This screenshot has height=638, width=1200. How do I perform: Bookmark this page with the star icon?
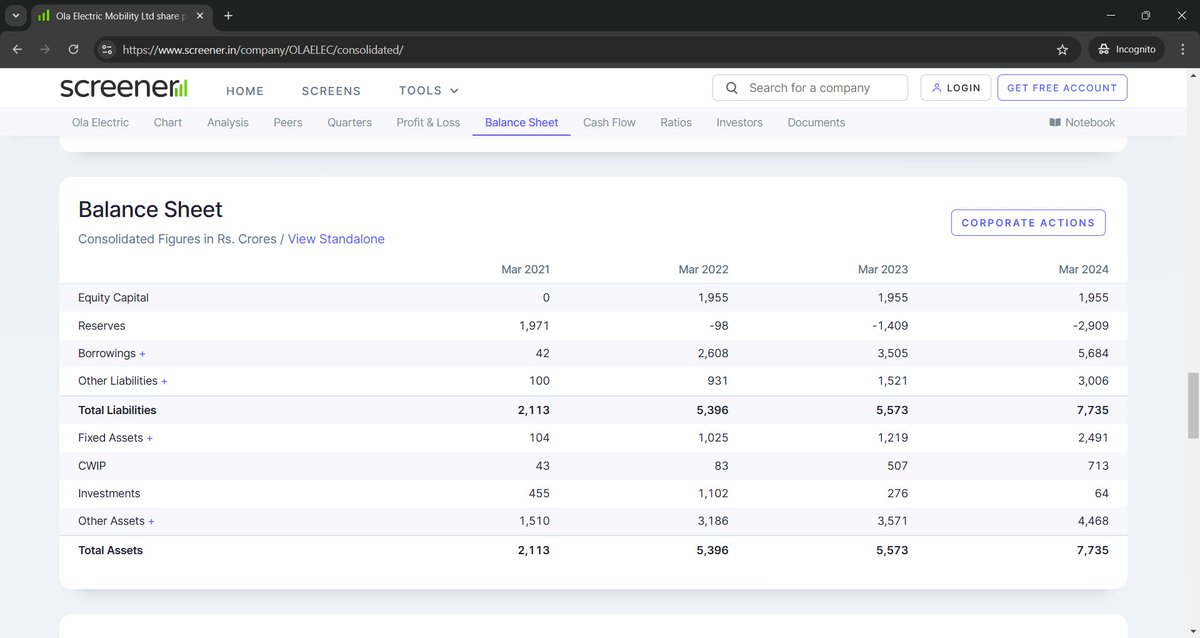click(x=1062, y=49)
